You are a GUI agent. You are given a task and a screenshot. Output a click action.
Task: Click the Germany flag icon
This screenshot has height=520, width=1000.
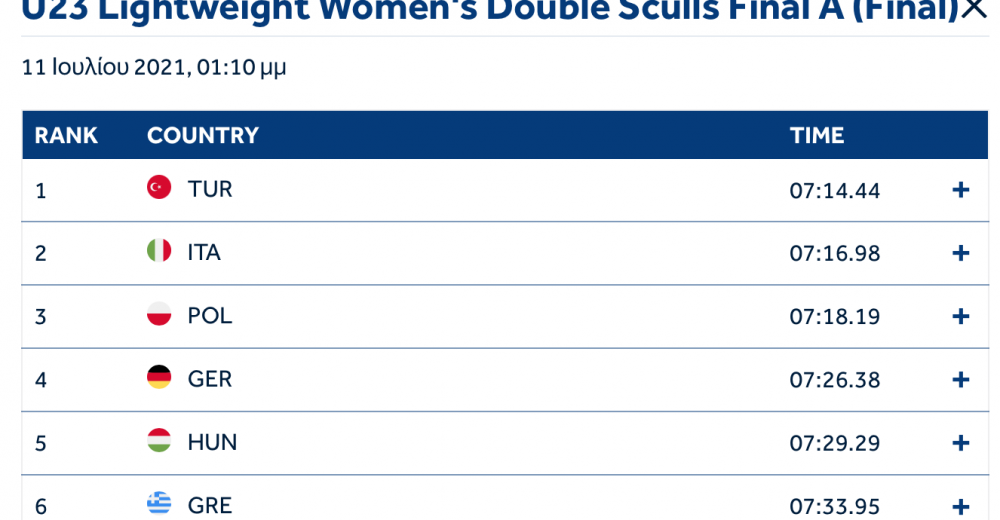[x=159, y=378]
